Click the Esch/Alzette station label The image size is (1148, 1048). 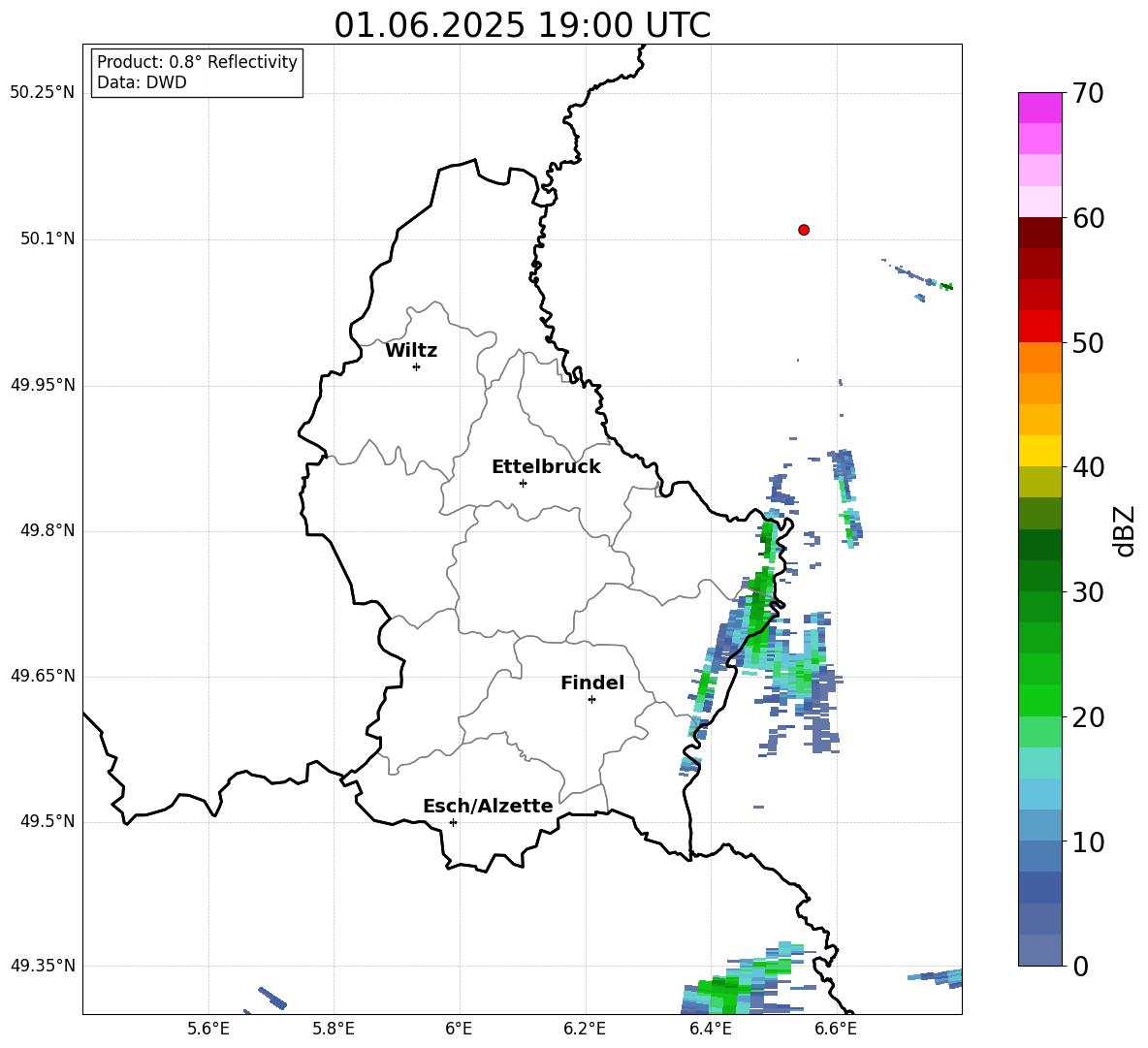pyautogui.click(x=488, y=806)
